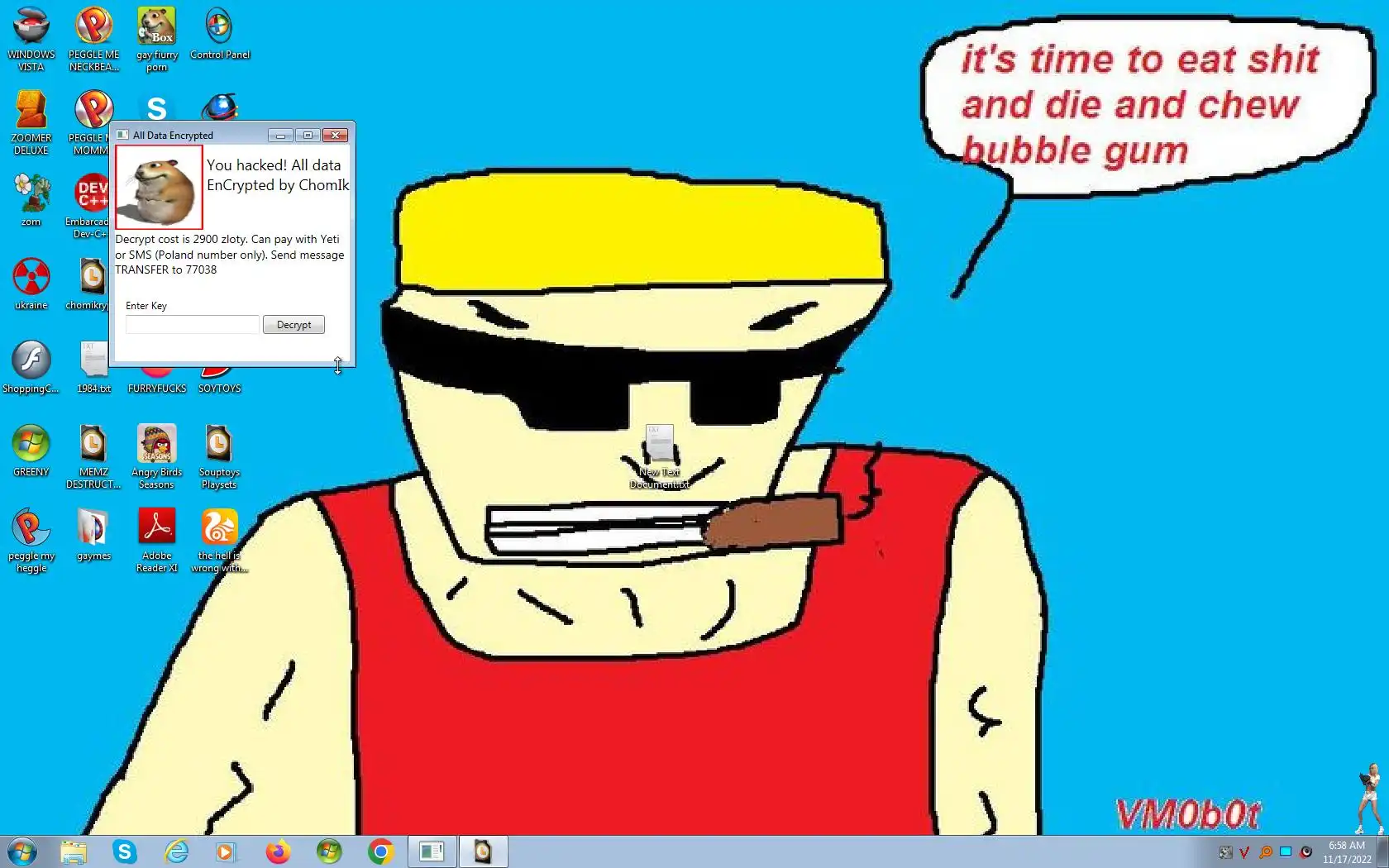
Task: Open the gaymes desktop icon
Action: (93, 534)
